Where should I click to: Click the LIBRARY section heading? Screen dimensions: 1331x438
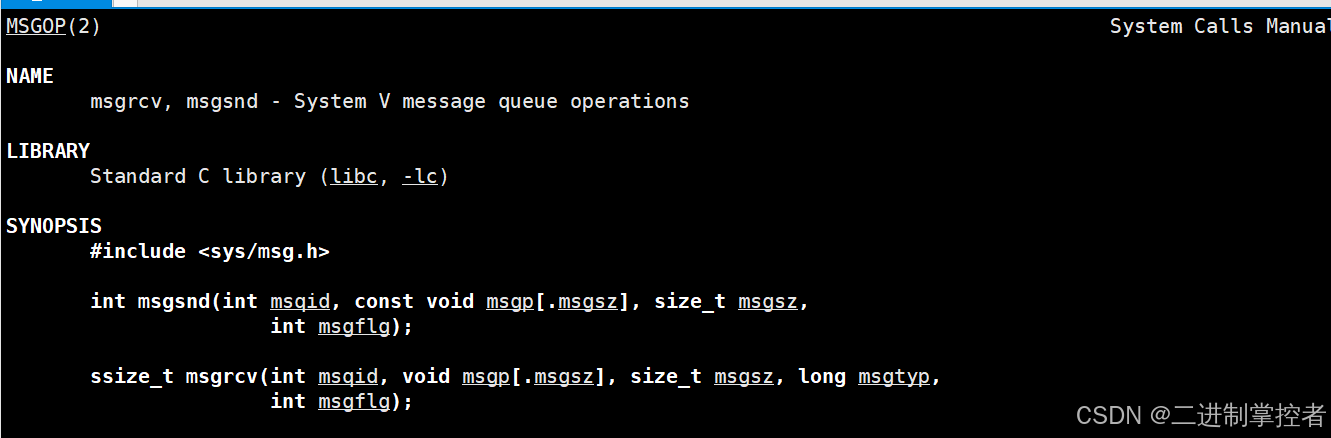[x=48, y=151]
